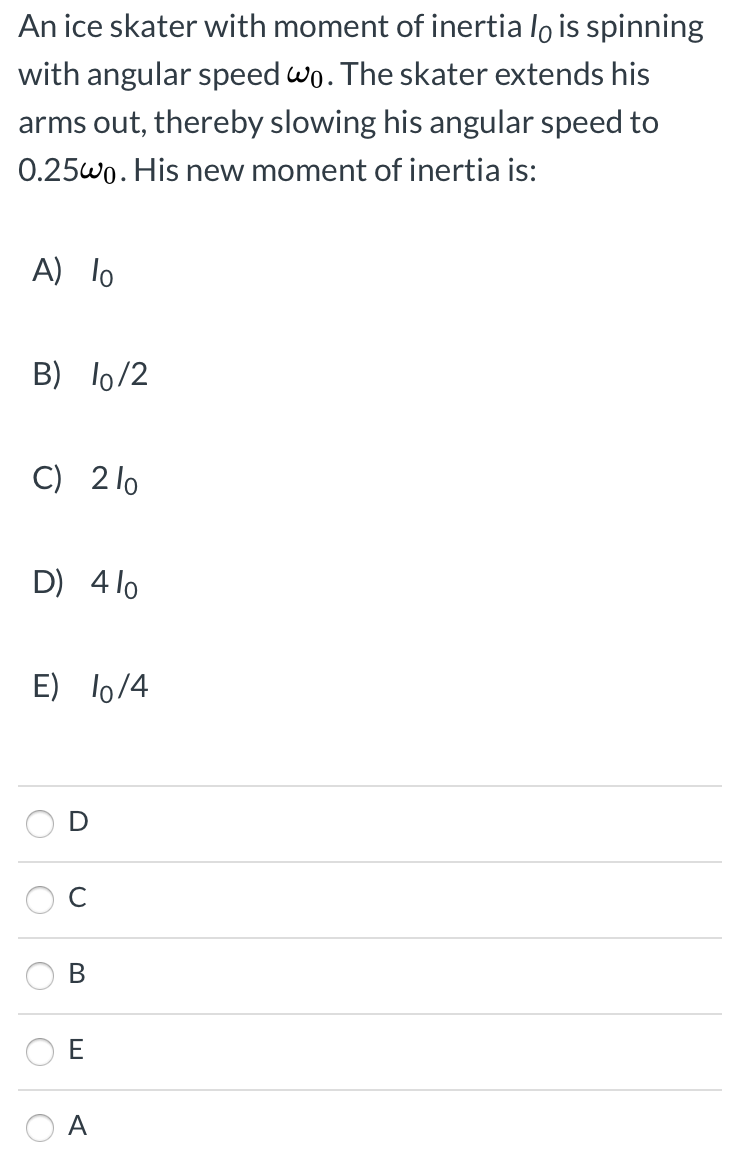The image size is (742, 1166).
Task: Click the letter C label beside its radio
Action: click(x=78, y=900)
